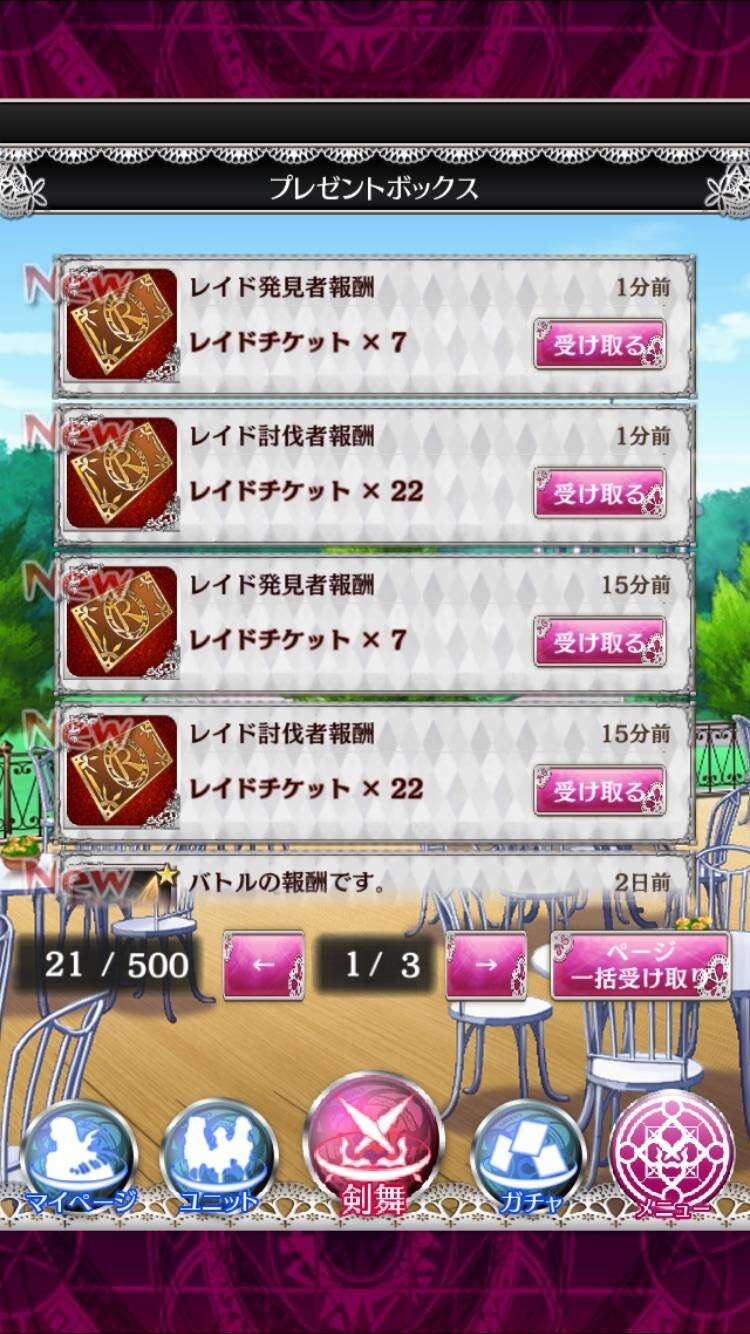Tap ページ一括受け取り to claim whole page
This screenshot has width=750, height=1334.
[641, 965]
